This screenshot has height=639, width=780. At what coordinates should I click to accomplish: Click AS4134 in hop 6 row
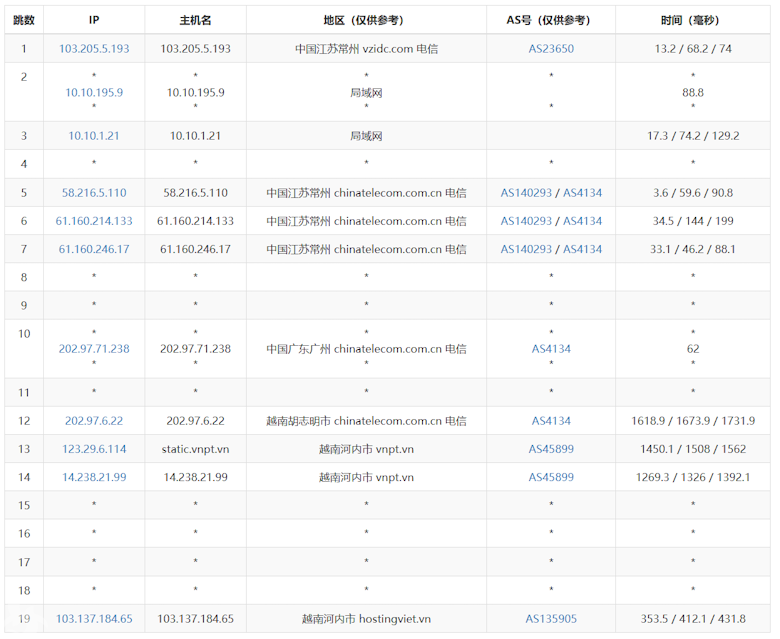click(x=583, y=221)
